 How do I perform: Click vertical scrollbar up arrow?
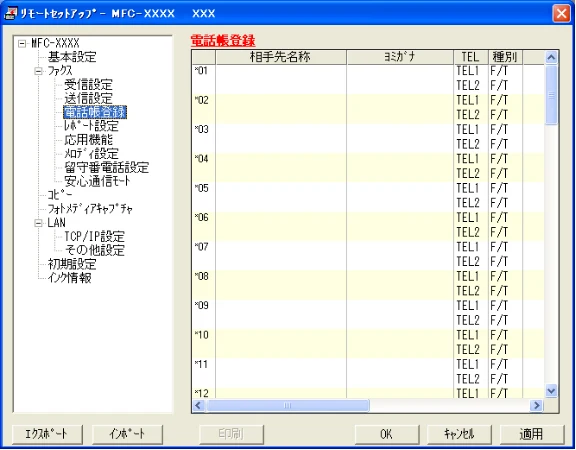551,57
